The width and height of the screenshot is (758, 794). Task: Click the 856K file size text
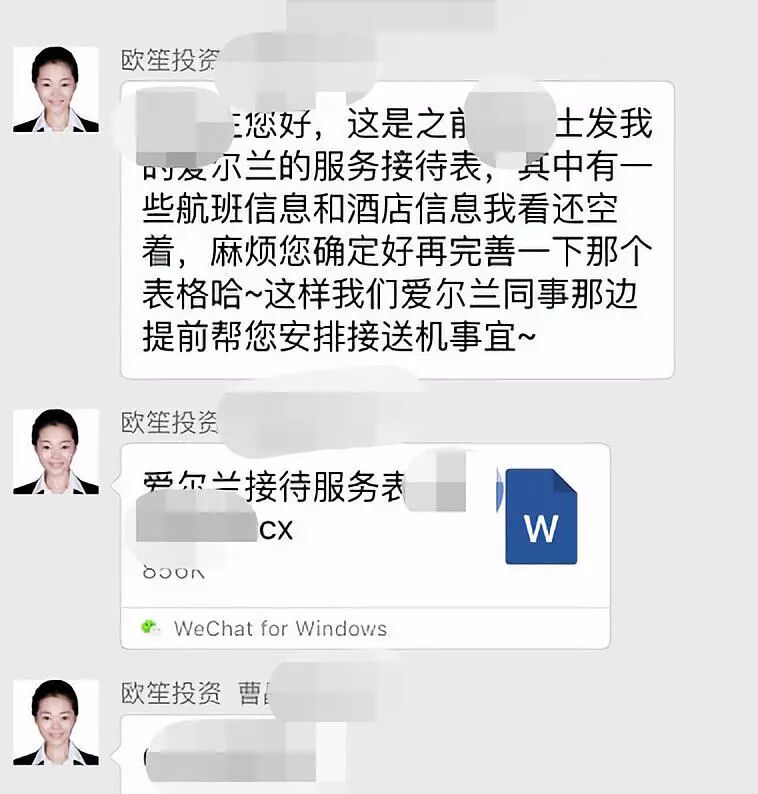click(x=174, y=572)
